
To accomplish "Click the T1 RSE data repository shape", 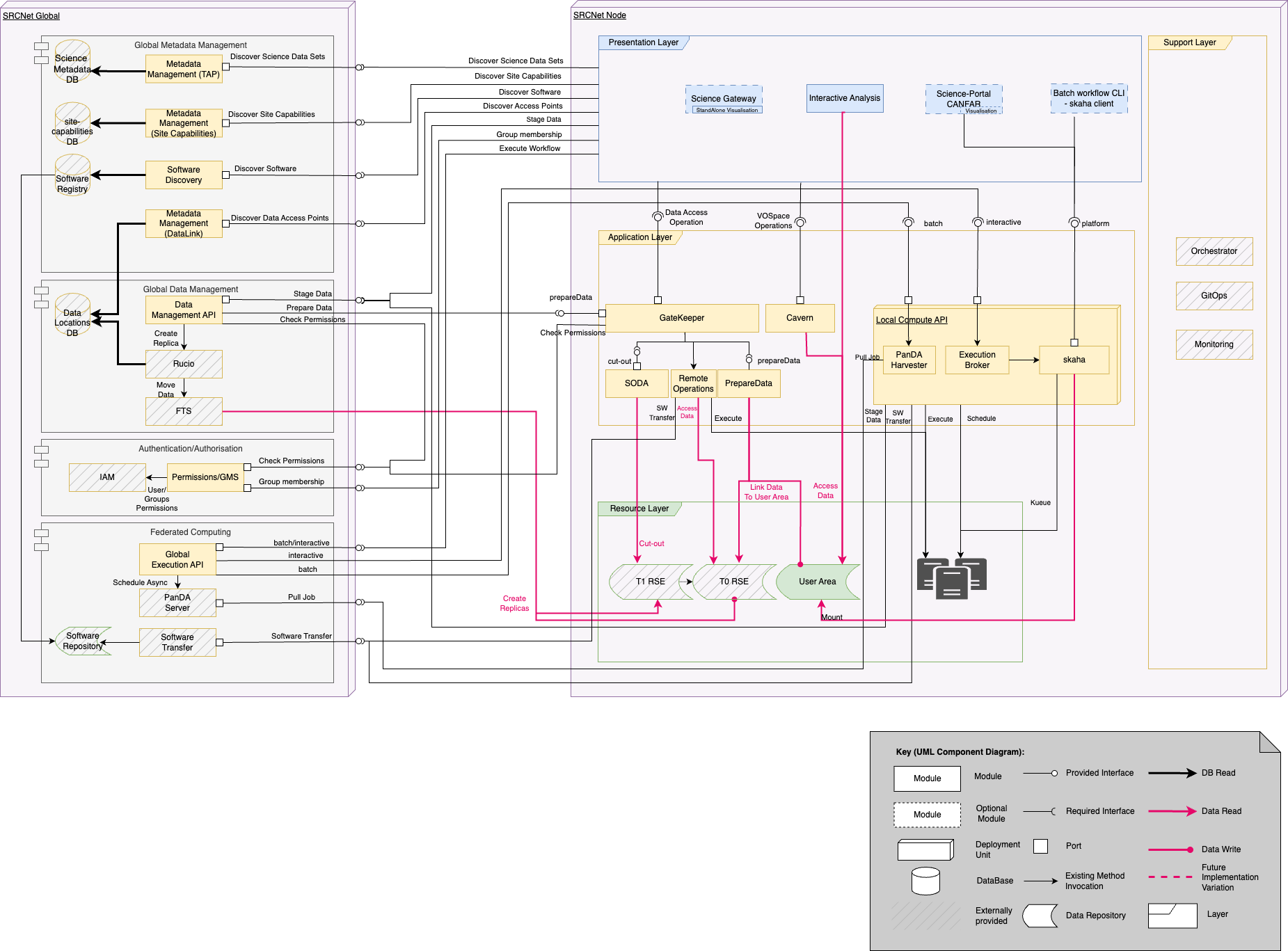I will pyautogui.click(x=650, y=582).
